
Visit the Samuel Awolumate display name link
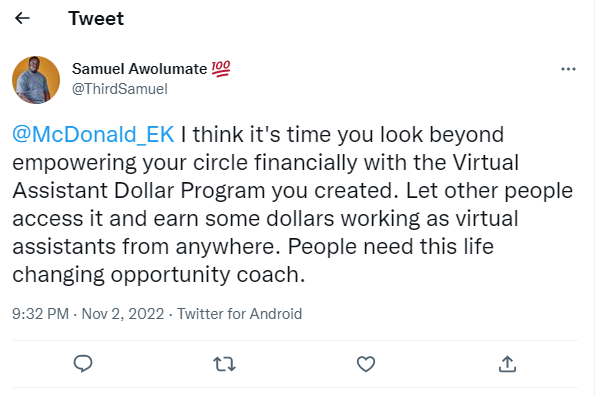pyautogui.click(x=139, y=69)
